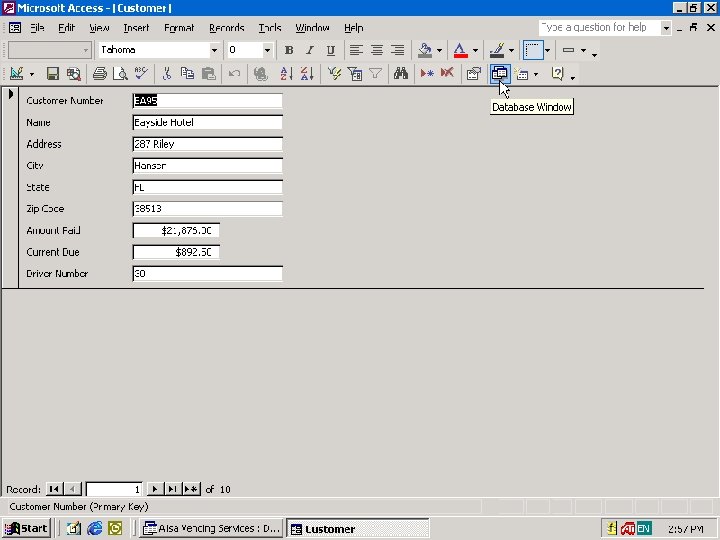Image resolution: width=720 pixels, height=540 pixels.
Task: Open the Records menu
Action: tap(226, 28)
